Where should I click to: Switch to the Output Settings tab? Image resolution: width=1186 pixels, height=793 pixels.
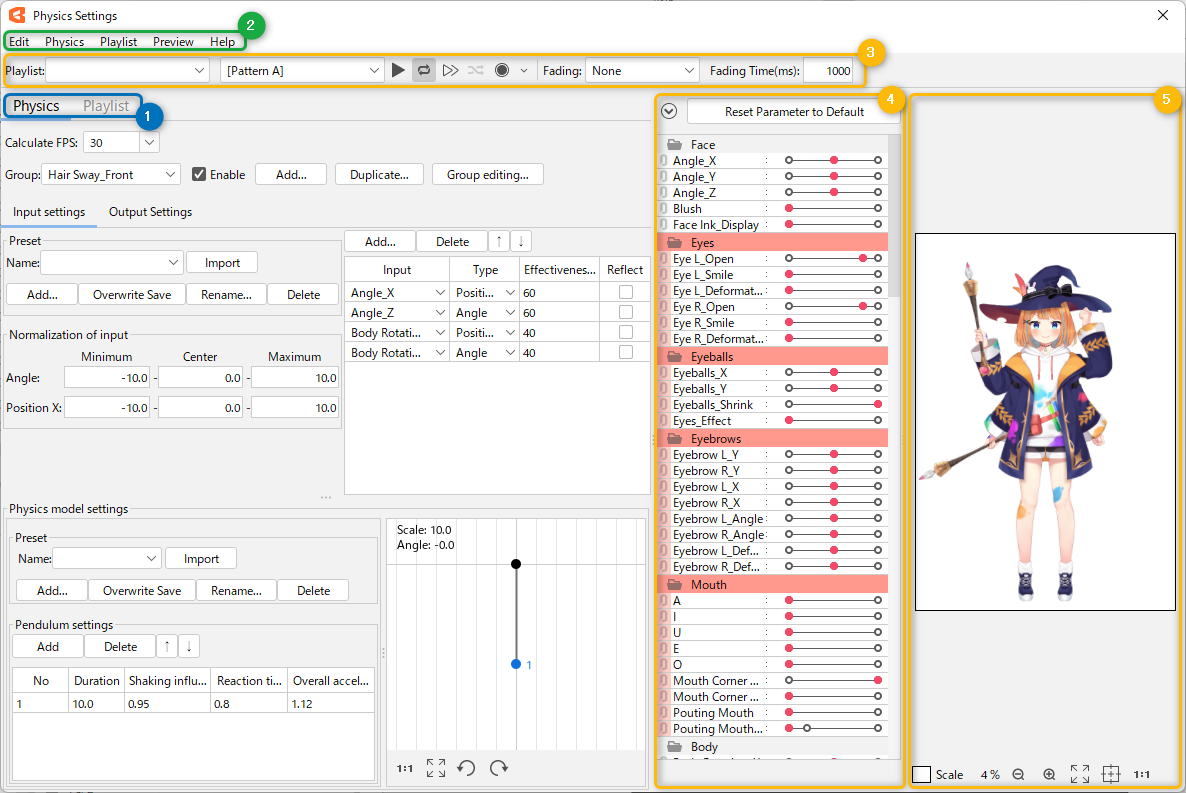point(150,212)
